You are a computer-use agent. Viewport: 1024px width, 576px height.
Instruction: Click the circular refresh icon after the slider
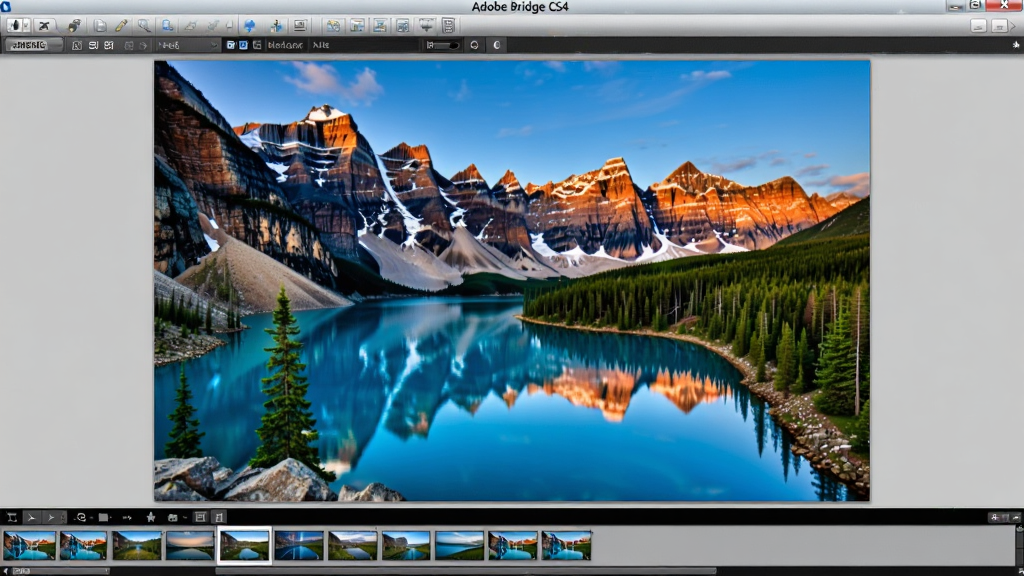[474, 45]
